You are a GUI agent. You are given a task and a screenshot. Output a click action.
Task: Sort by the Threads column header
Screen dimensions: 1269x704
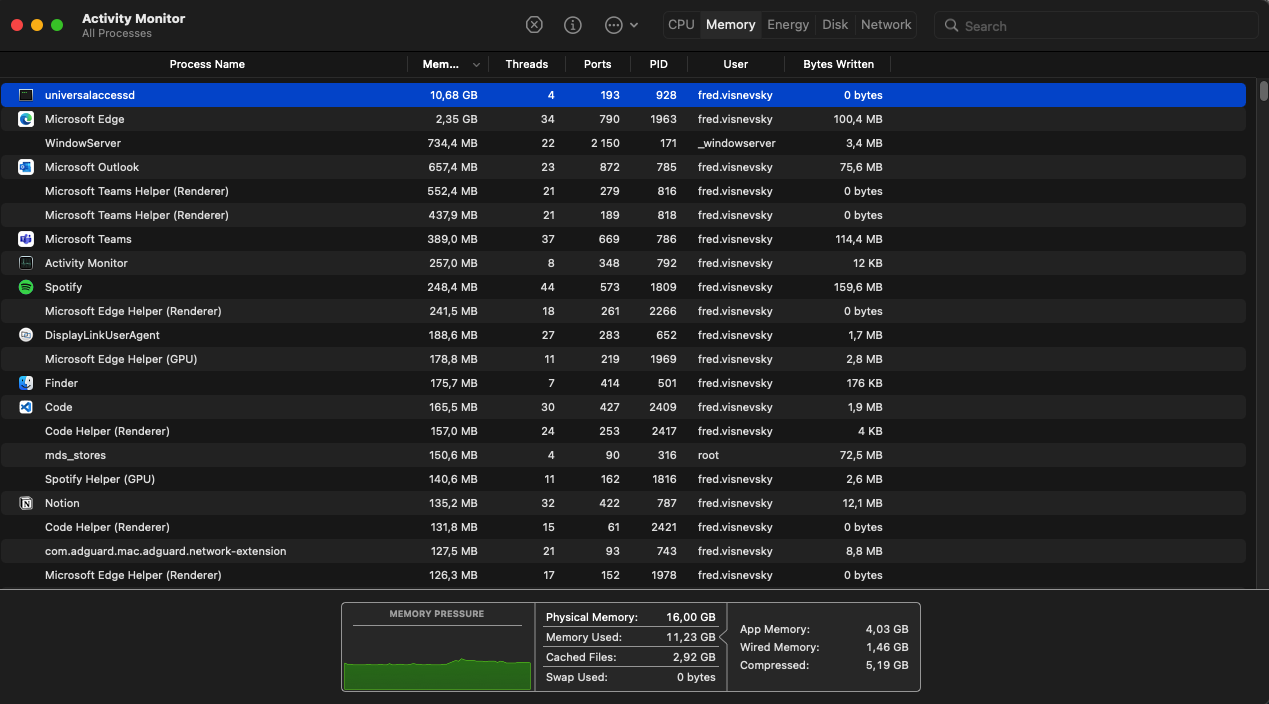(526, 64)
